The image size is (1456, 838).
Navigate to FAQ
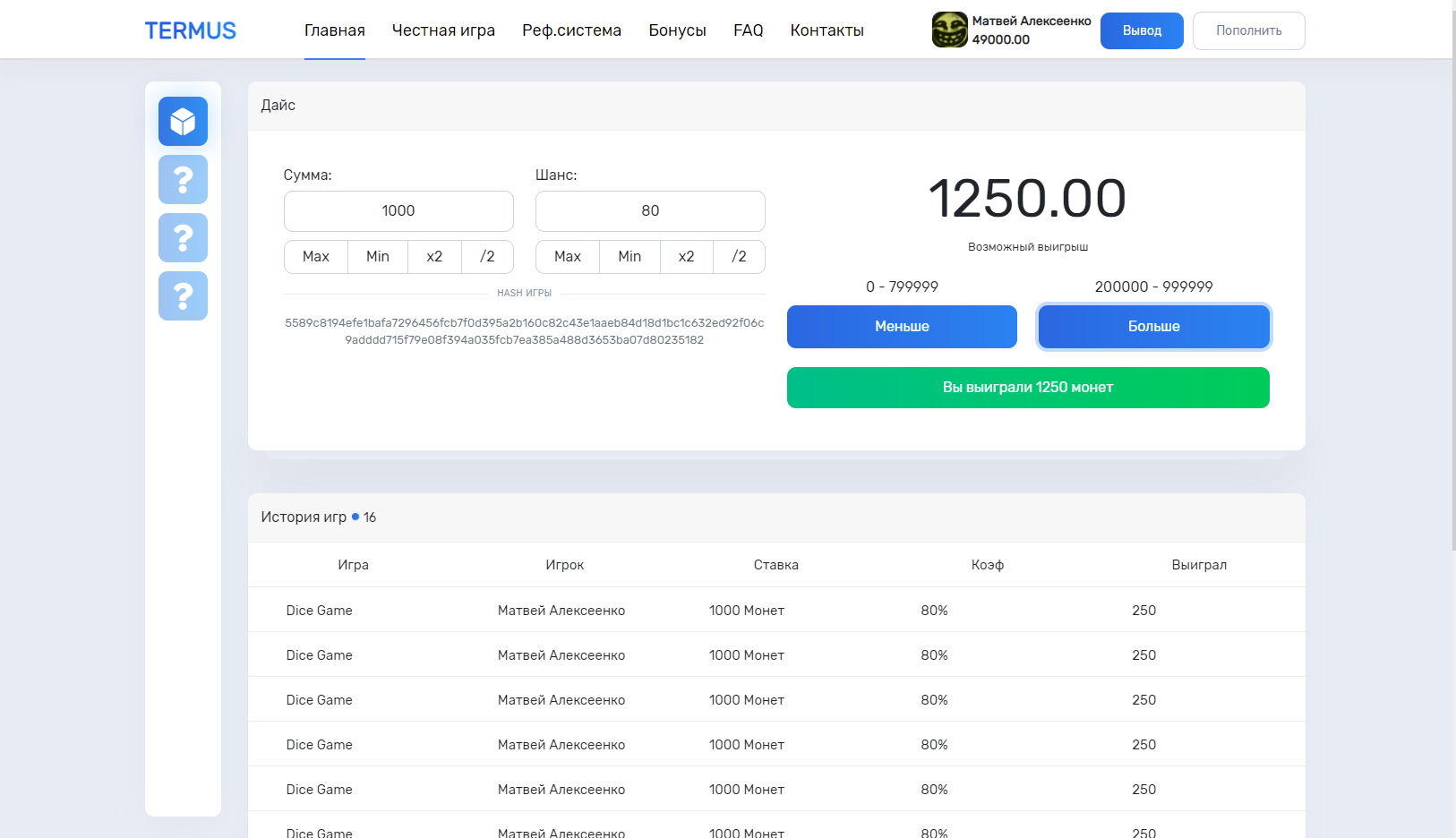pyautogui.click(x=748, y=30)
